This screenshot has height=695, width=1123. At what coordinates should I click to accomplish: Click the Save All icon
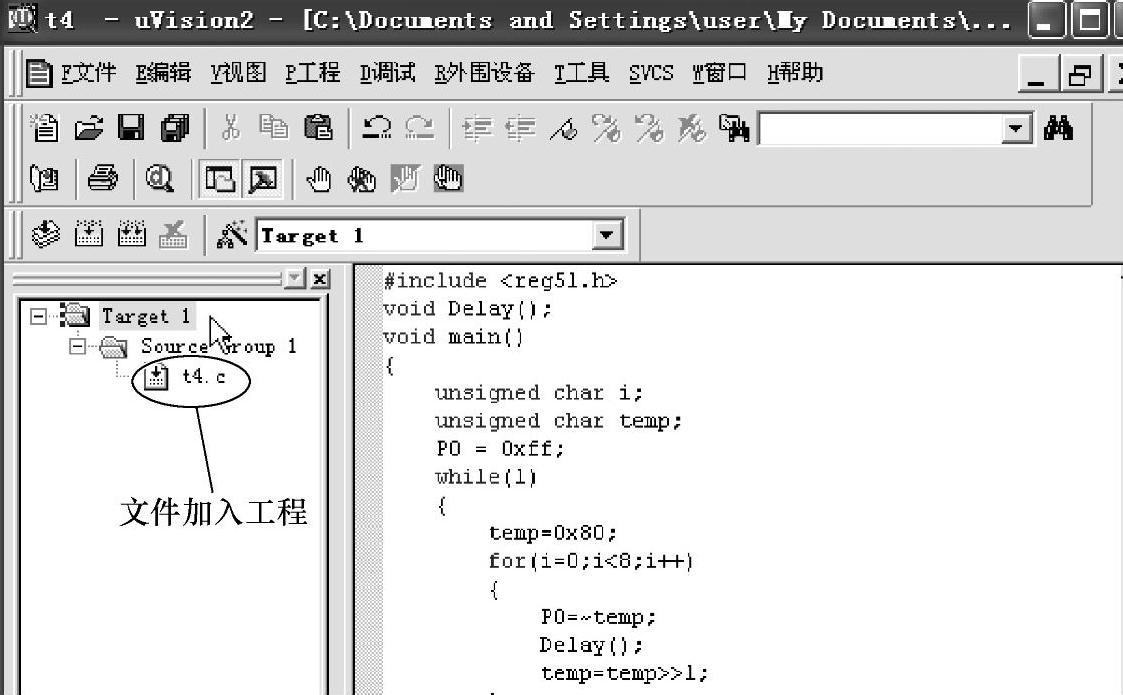click(175, 128)
